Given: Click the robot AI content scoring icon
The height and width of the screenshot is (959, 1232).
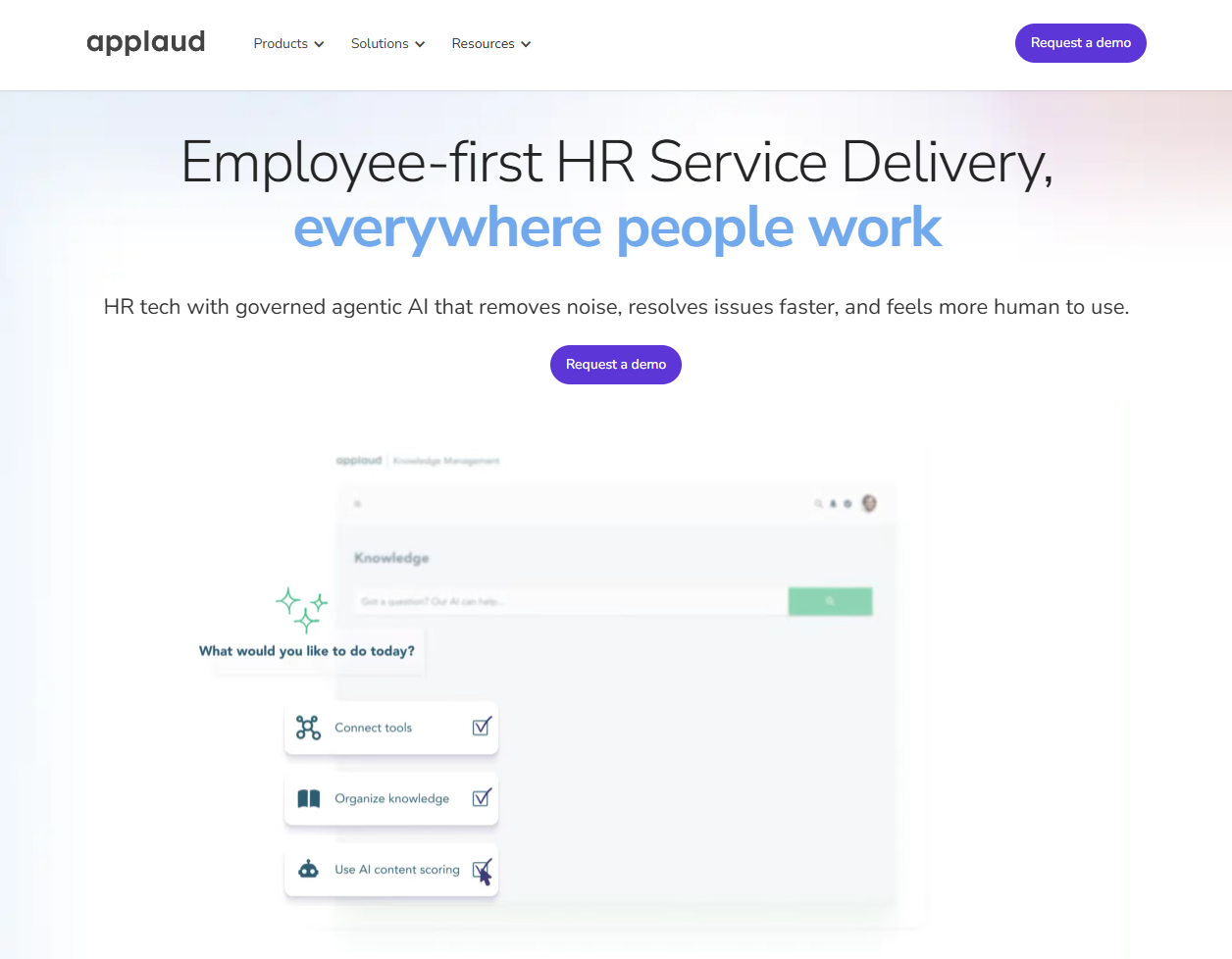Looking at the screenshot, I should [308, 869].
